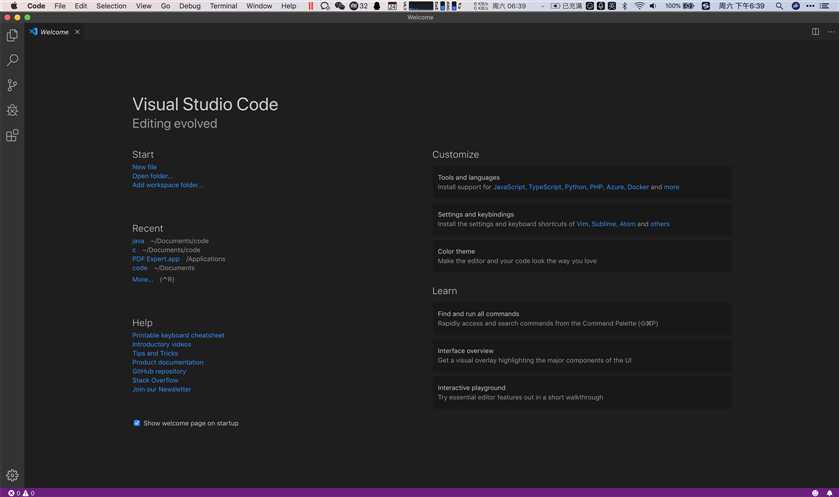Open the Explorer view in activity bar
This screenshot has height=497, width=839.
pos(12,35)
